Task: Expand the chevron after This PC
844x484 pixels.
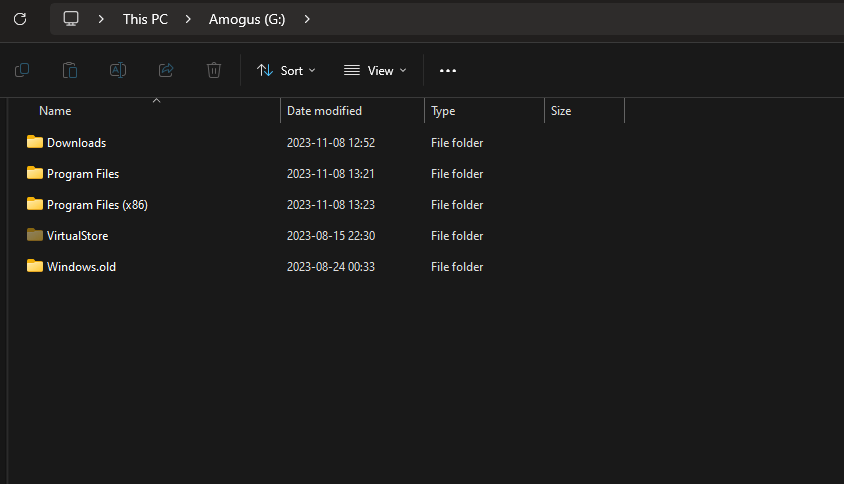Action: click(x=188, y=19)
